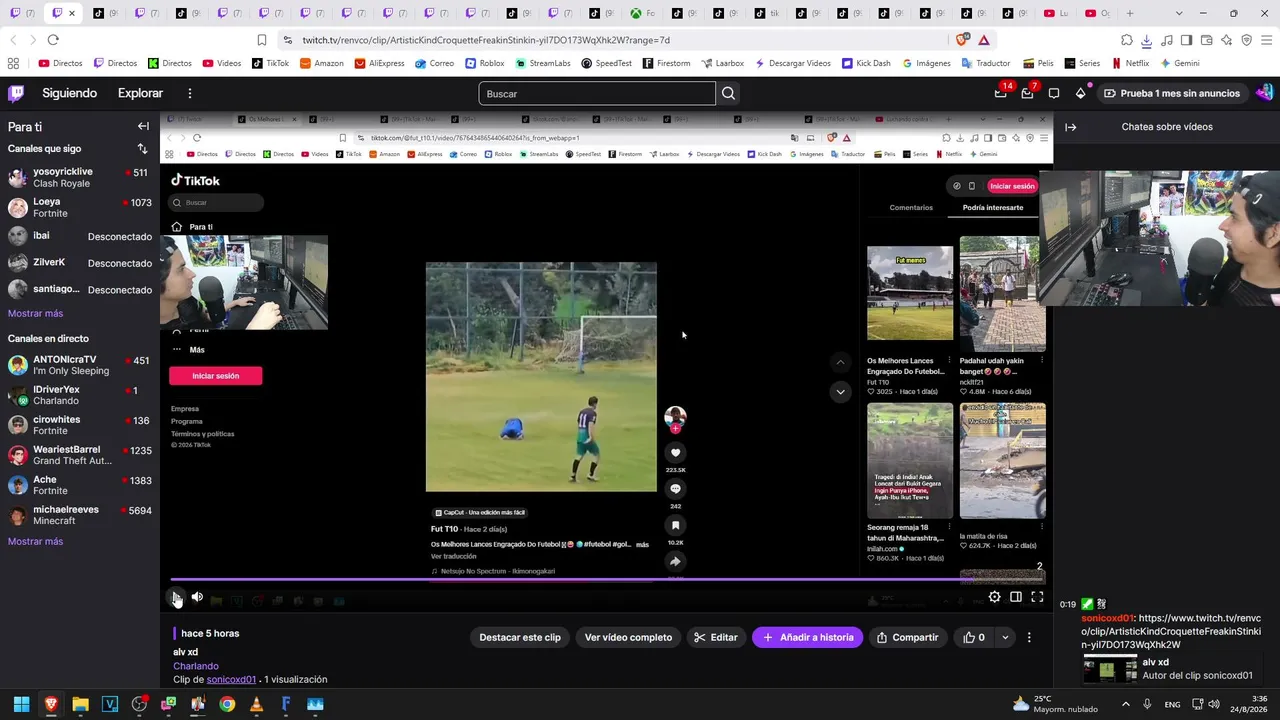The image size is (1280, 720).
Task: Open the ENG language selector in the tray
Action: click(1172, 704)
